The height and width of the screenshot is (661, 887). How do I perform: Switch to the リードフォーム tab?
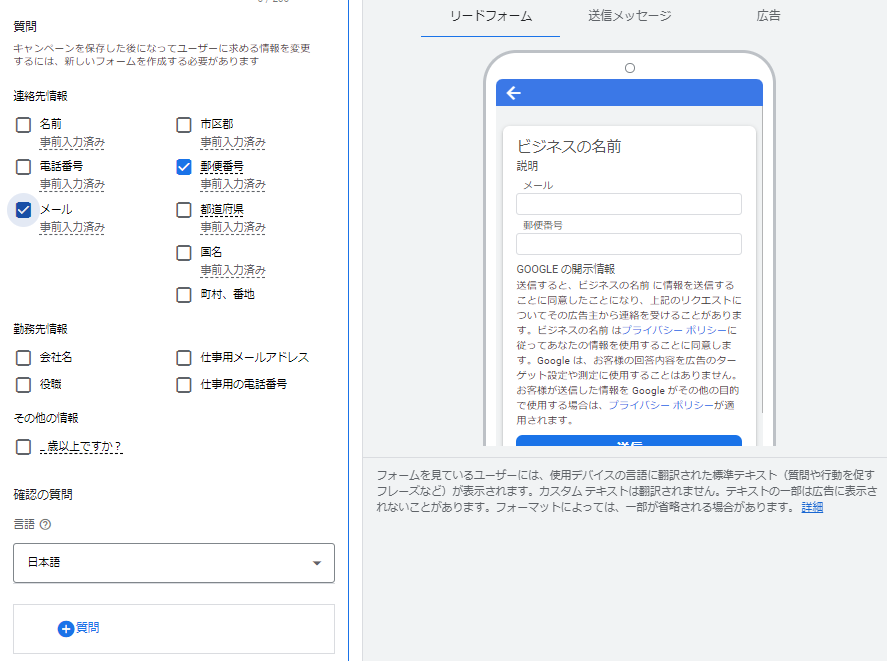pos(490,16)
